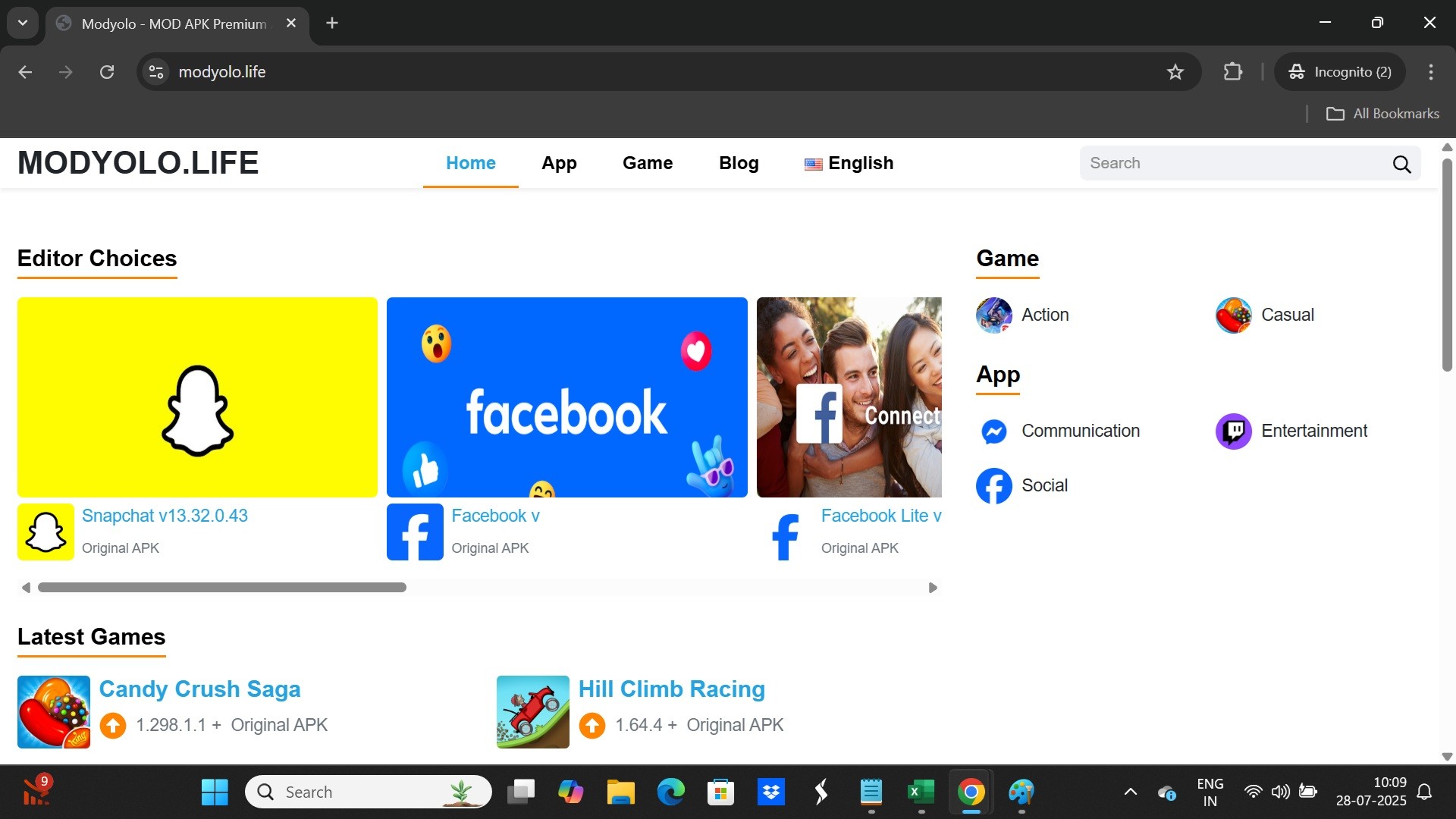This screenshot has width=1456, height=819.
Task: Bookmark this page with star icon
Action: point(1175,72)
